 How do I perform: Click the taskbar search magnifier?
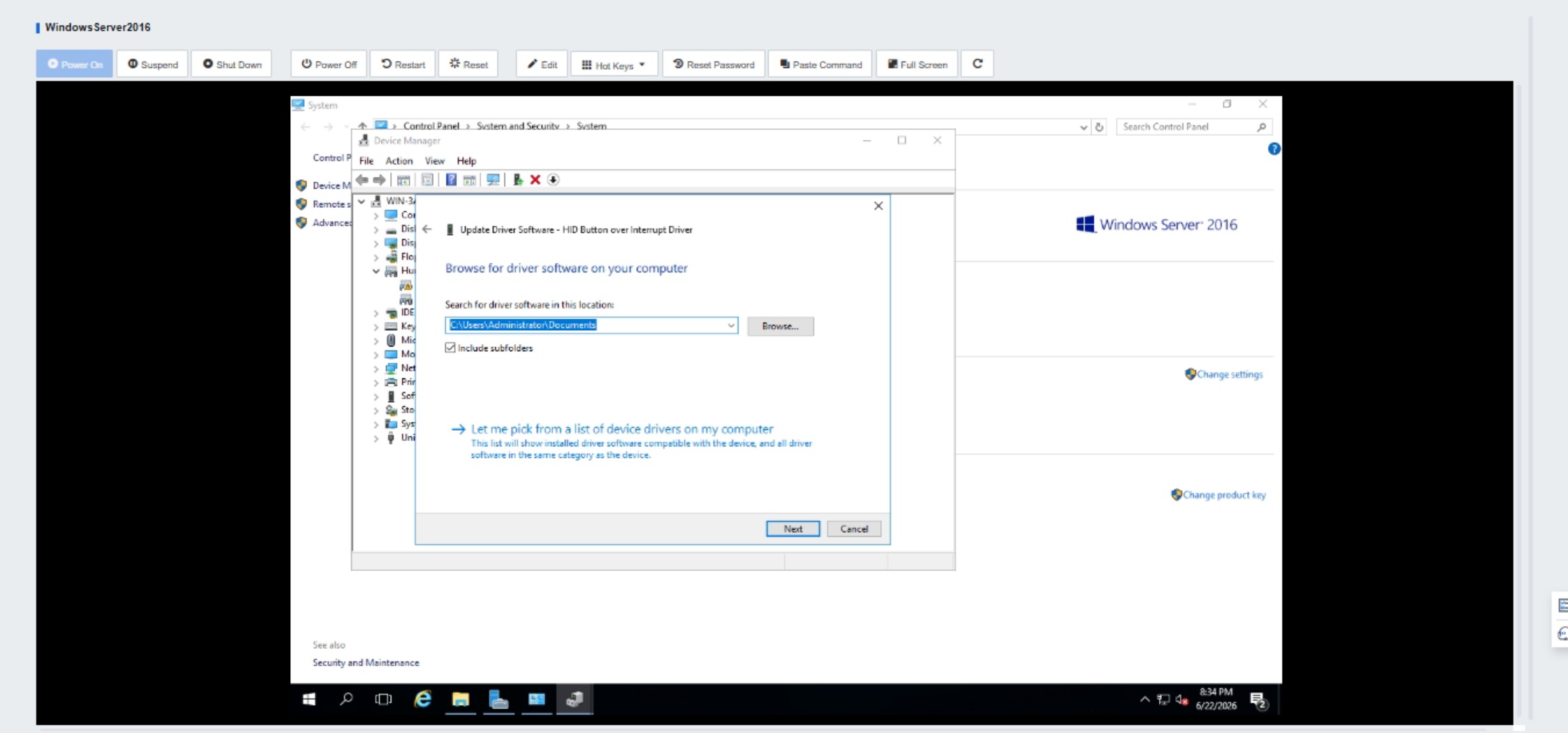[x=347, y=699]
